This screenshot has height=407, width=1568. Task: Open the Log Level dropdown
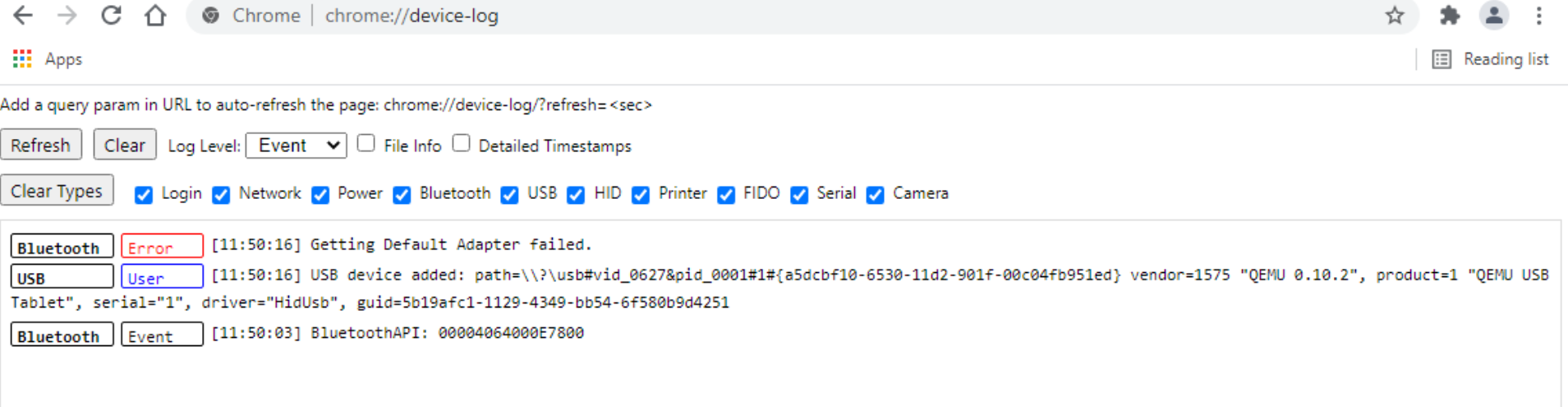[x=297, y=146]
